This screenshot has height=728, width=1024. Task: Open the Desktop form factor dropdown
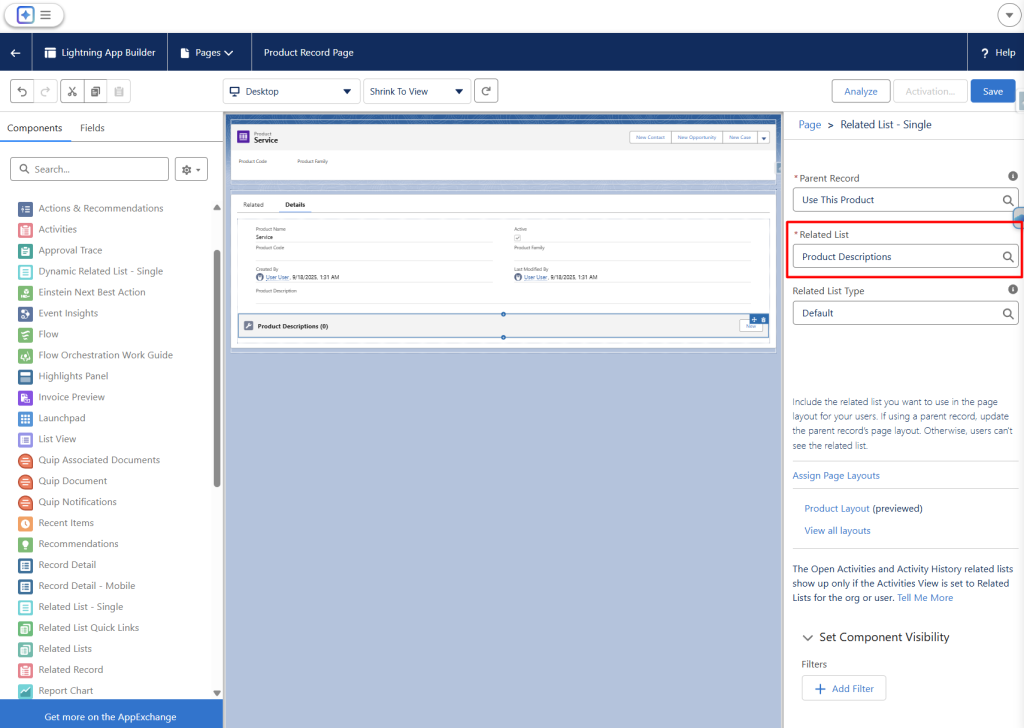(x=290, y=91)
